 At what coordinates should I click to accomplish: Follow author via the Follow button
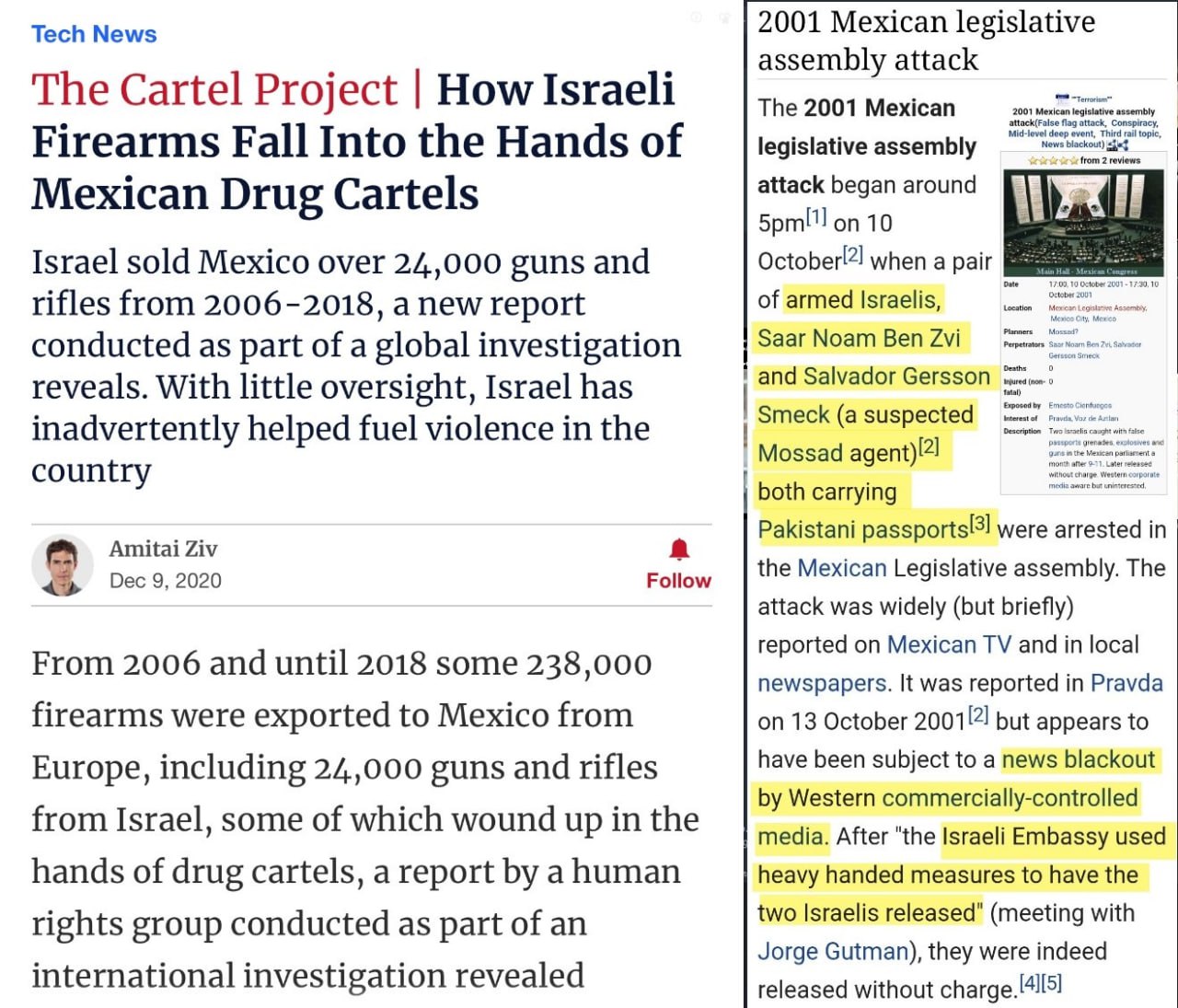678,581
